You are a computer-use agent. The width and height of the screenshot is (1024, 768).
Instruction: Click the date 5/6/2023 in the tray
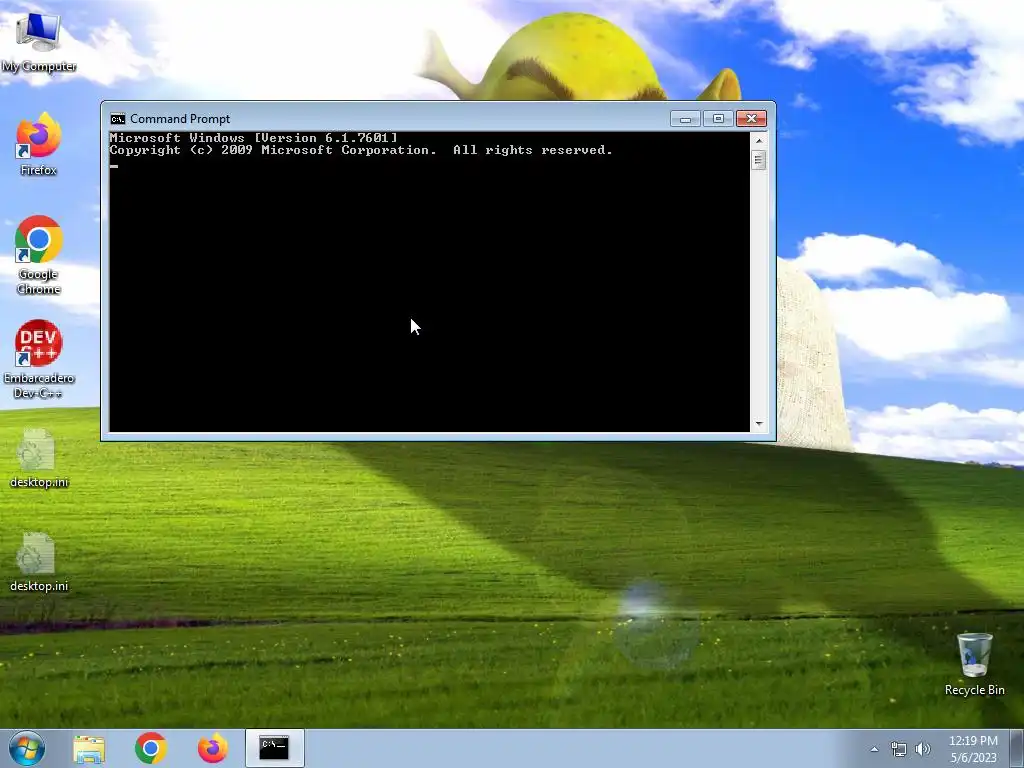[x=973, y=758]
